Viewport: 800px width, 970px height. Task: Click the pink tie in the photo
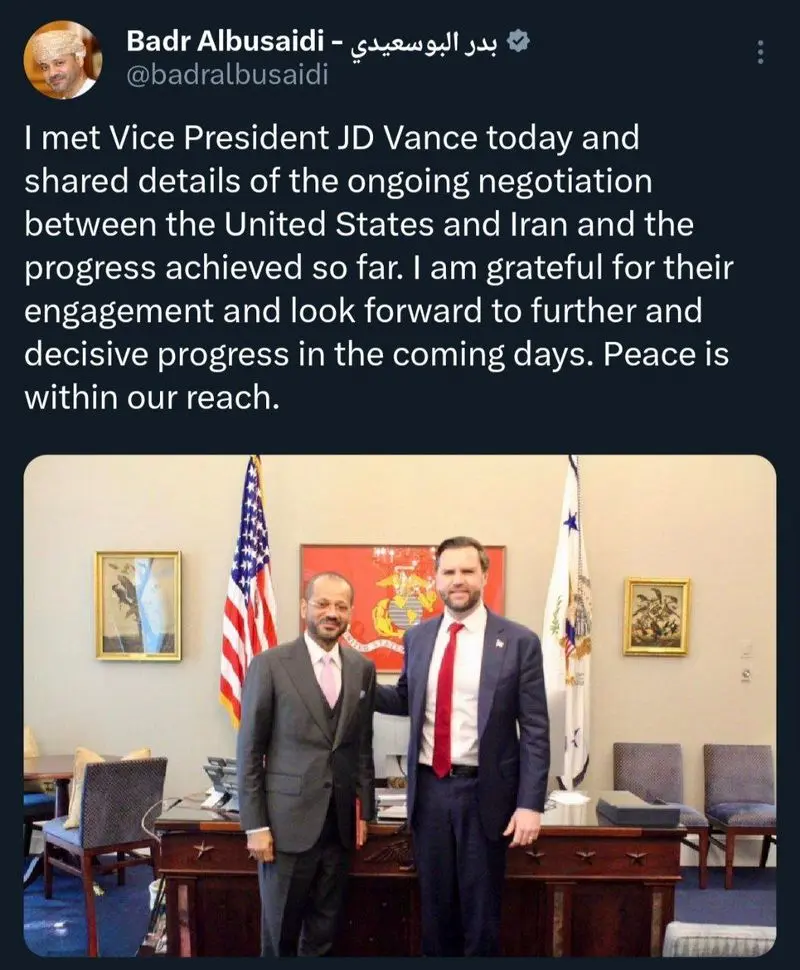click(329, 680)
